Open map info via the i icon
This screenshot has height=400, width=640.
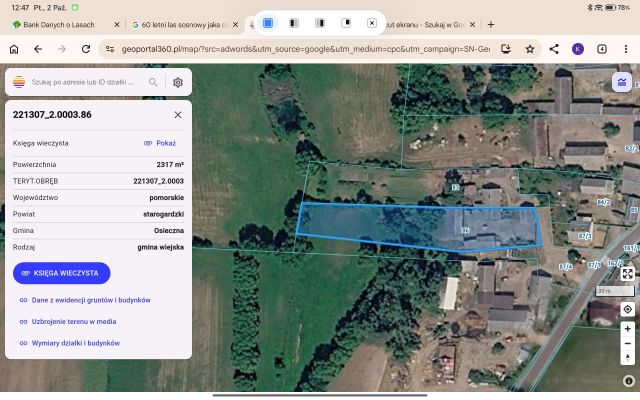629,381
